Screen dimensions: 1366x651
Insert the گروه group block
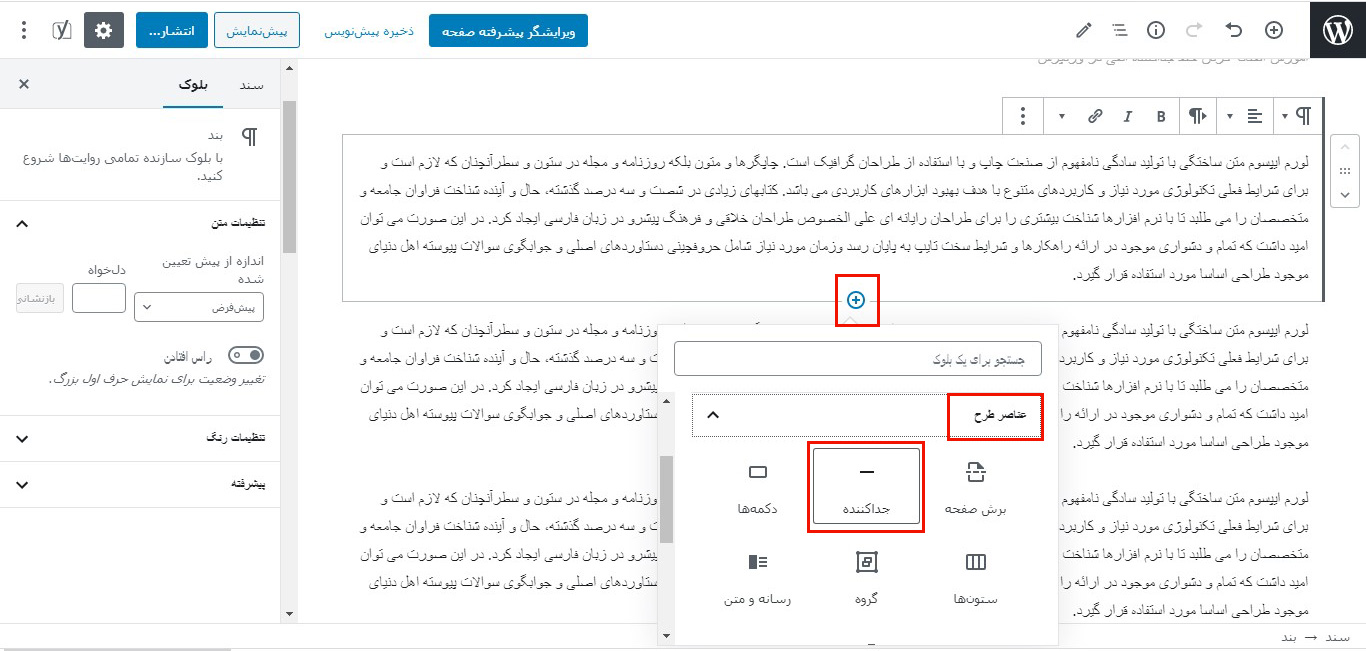coord(866,579)
